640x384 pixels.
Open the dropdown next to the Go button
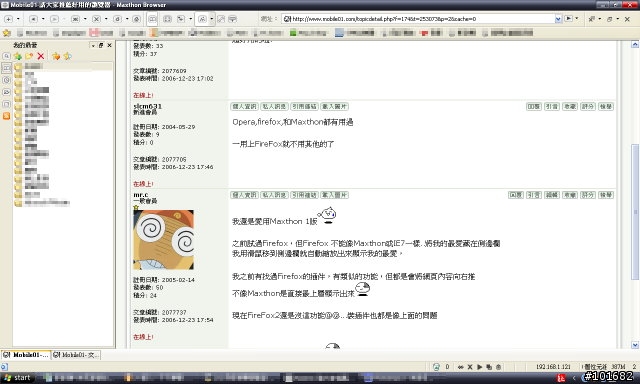[577, 19]
